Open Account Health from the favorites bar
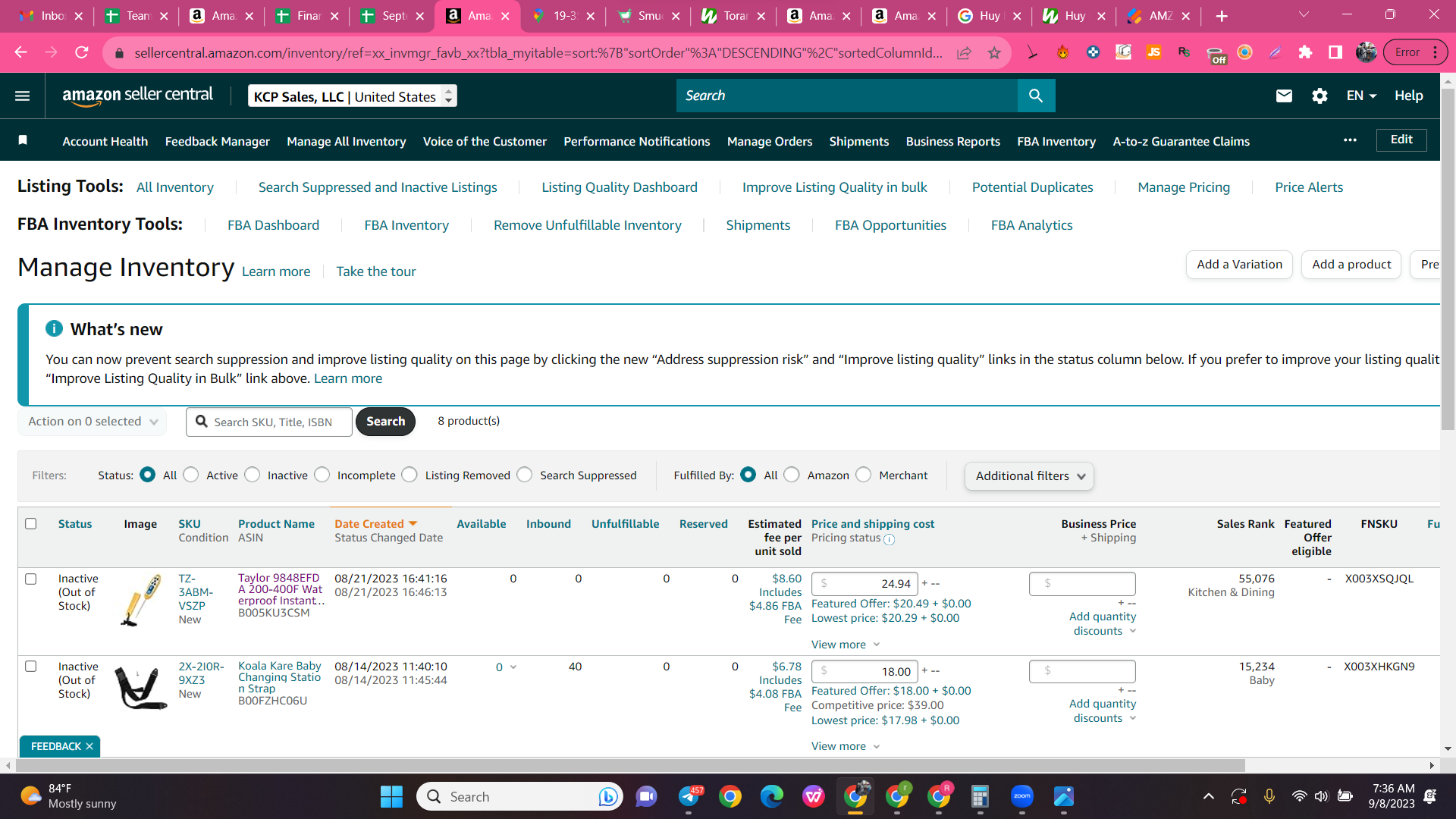 point(105,142)
